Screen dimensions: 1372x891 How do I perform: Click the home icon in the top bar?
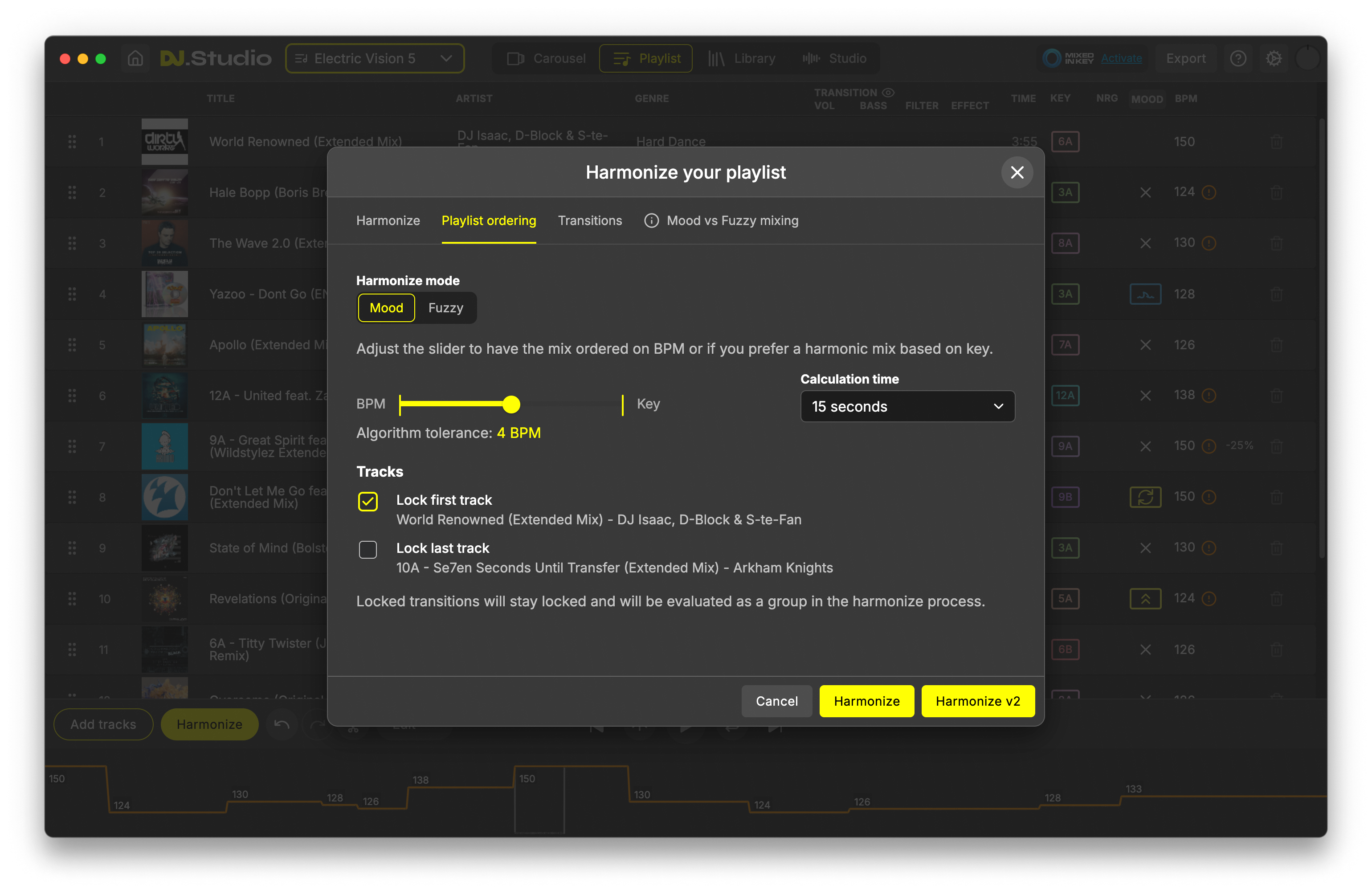(x=135, y=58)
